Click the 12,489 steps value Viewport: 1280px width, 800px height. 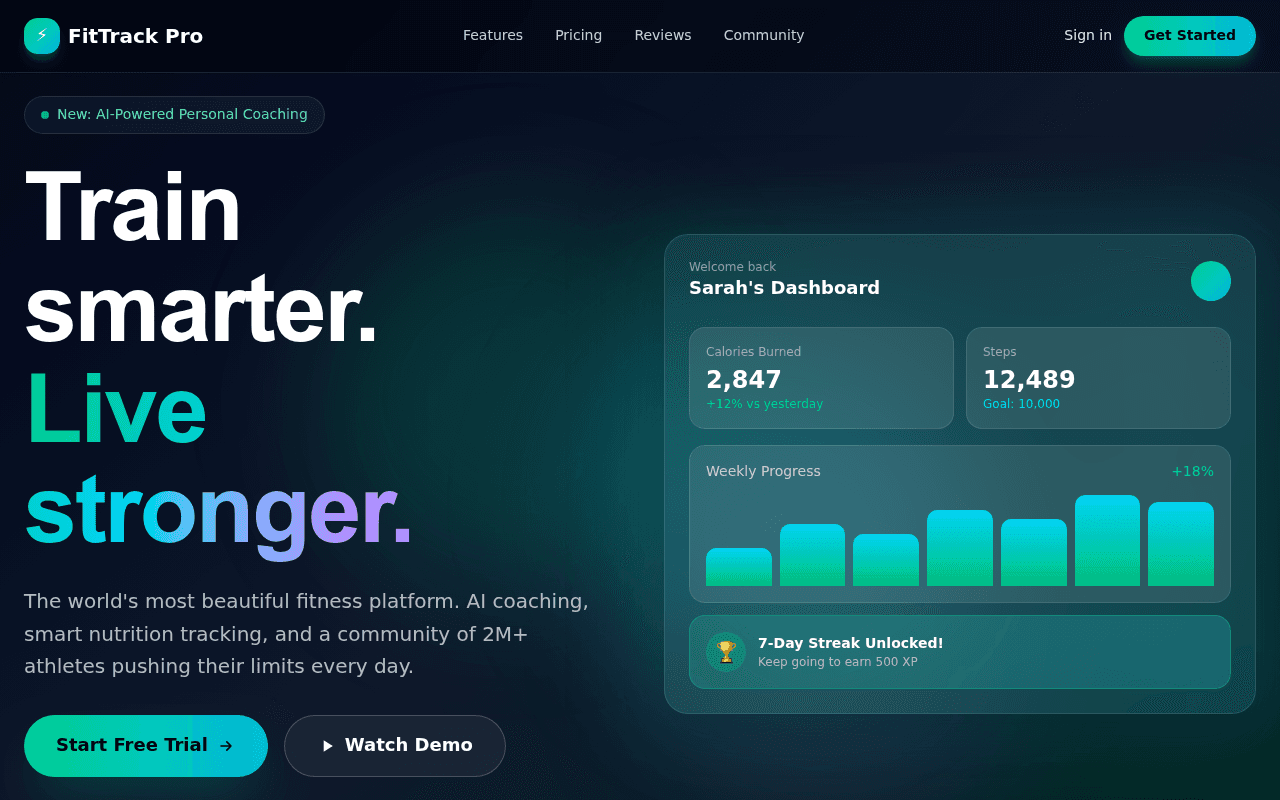[x=1029, y=380]
